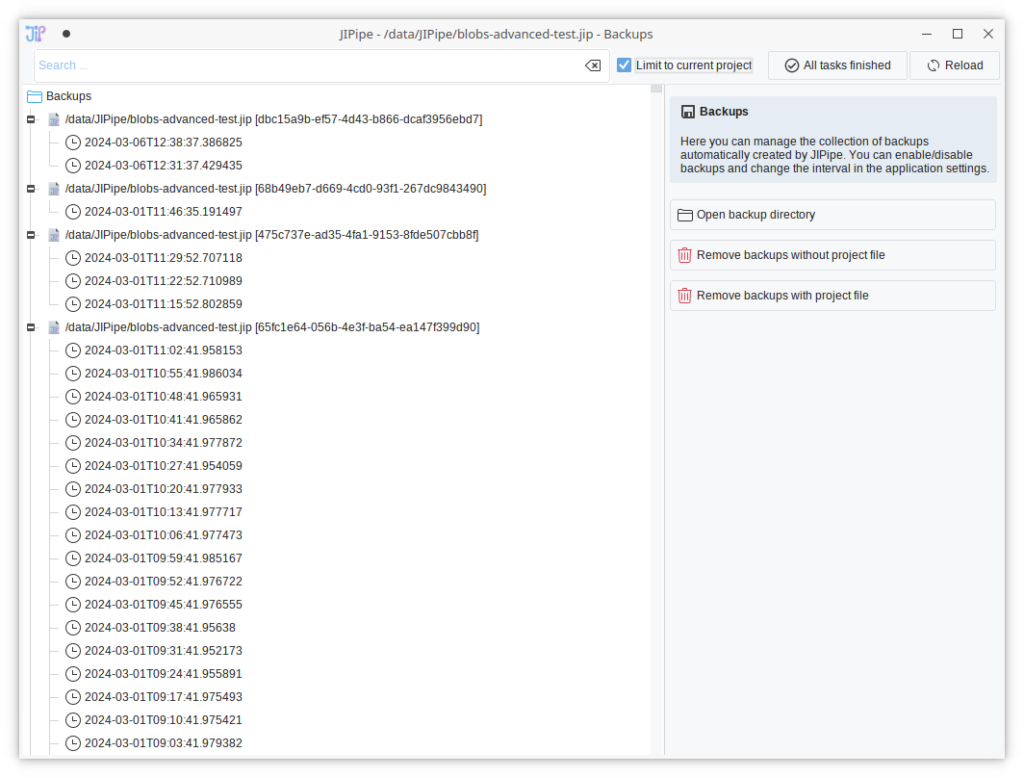Click the Backups root folder icon

[x=34, y=96]
